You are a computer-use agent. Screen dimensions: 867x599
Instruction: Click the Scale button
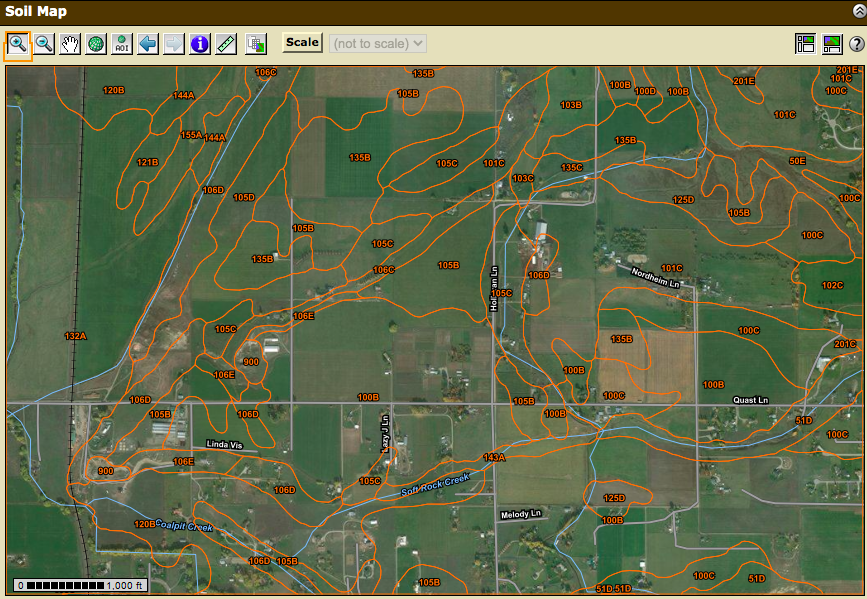point(302,43)
